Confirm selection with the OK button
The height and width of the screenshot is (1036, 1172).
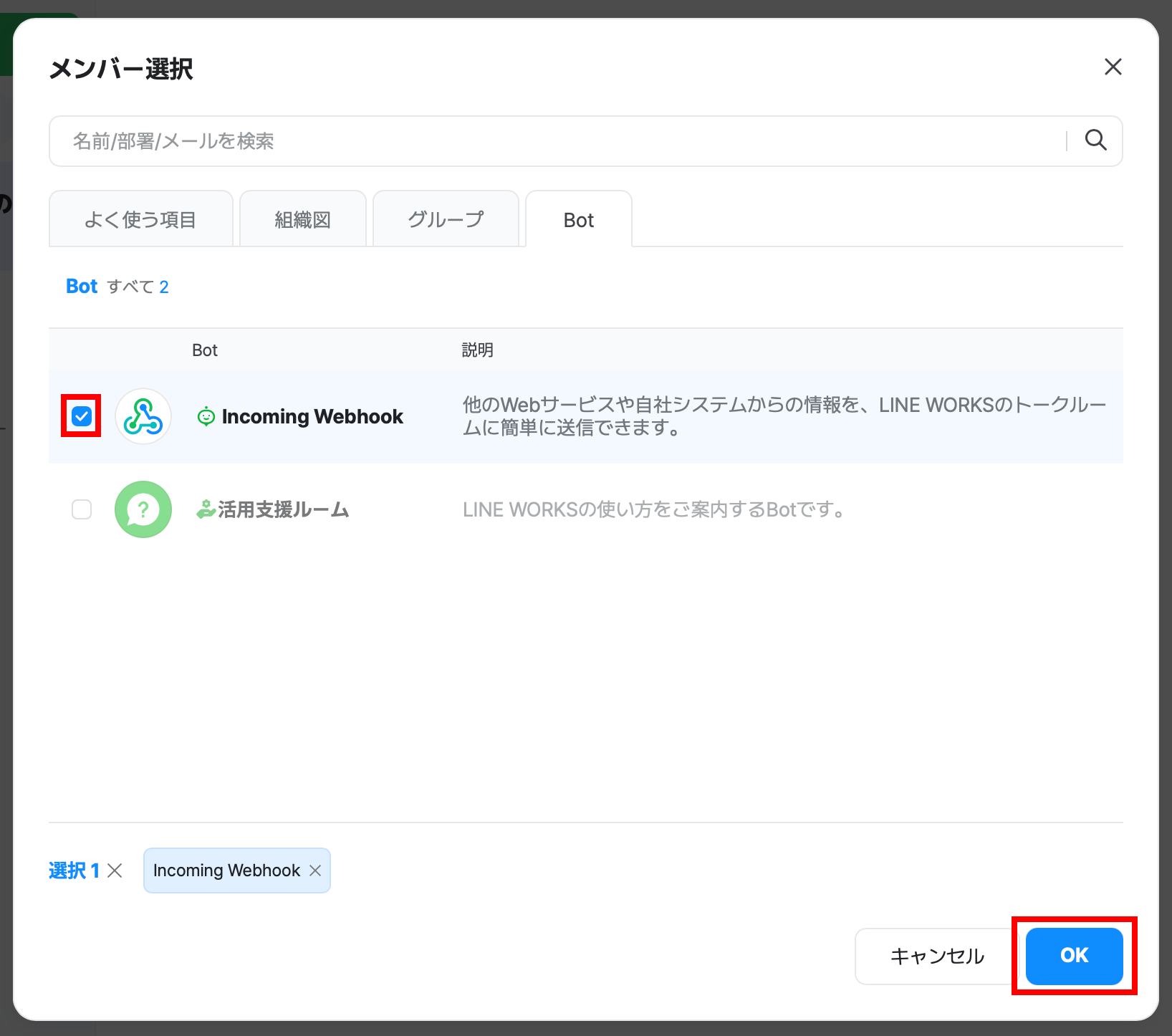[1074, 956]
